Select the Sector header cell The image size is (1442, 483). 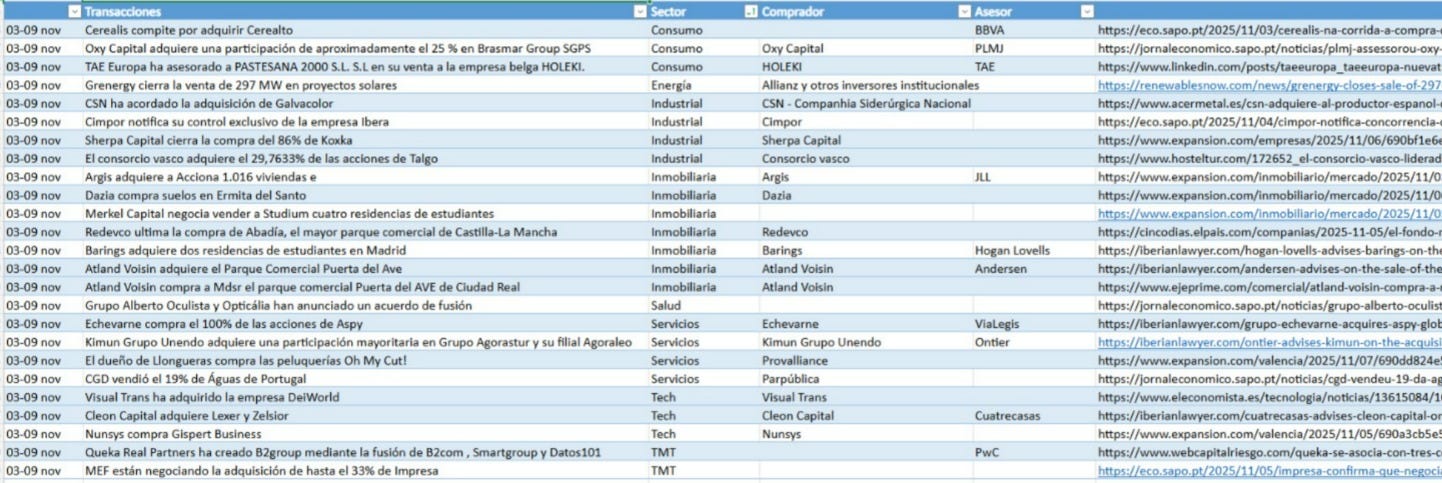point(703,11)
